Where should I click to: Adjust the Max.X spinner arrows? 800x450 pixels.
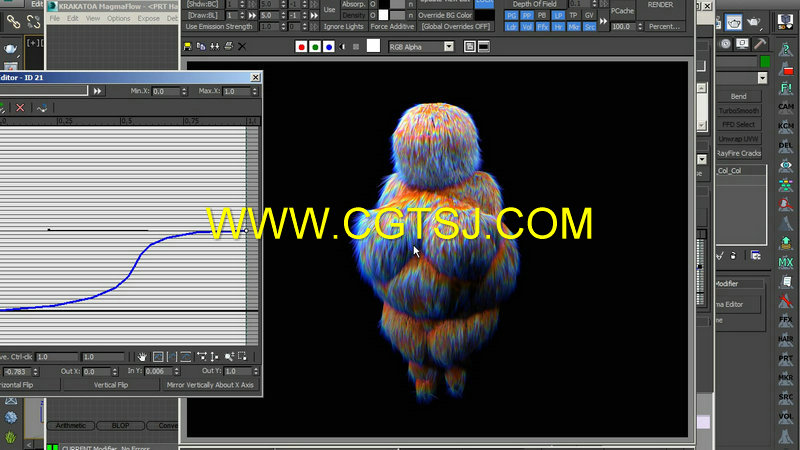click(x=255, y=91)
